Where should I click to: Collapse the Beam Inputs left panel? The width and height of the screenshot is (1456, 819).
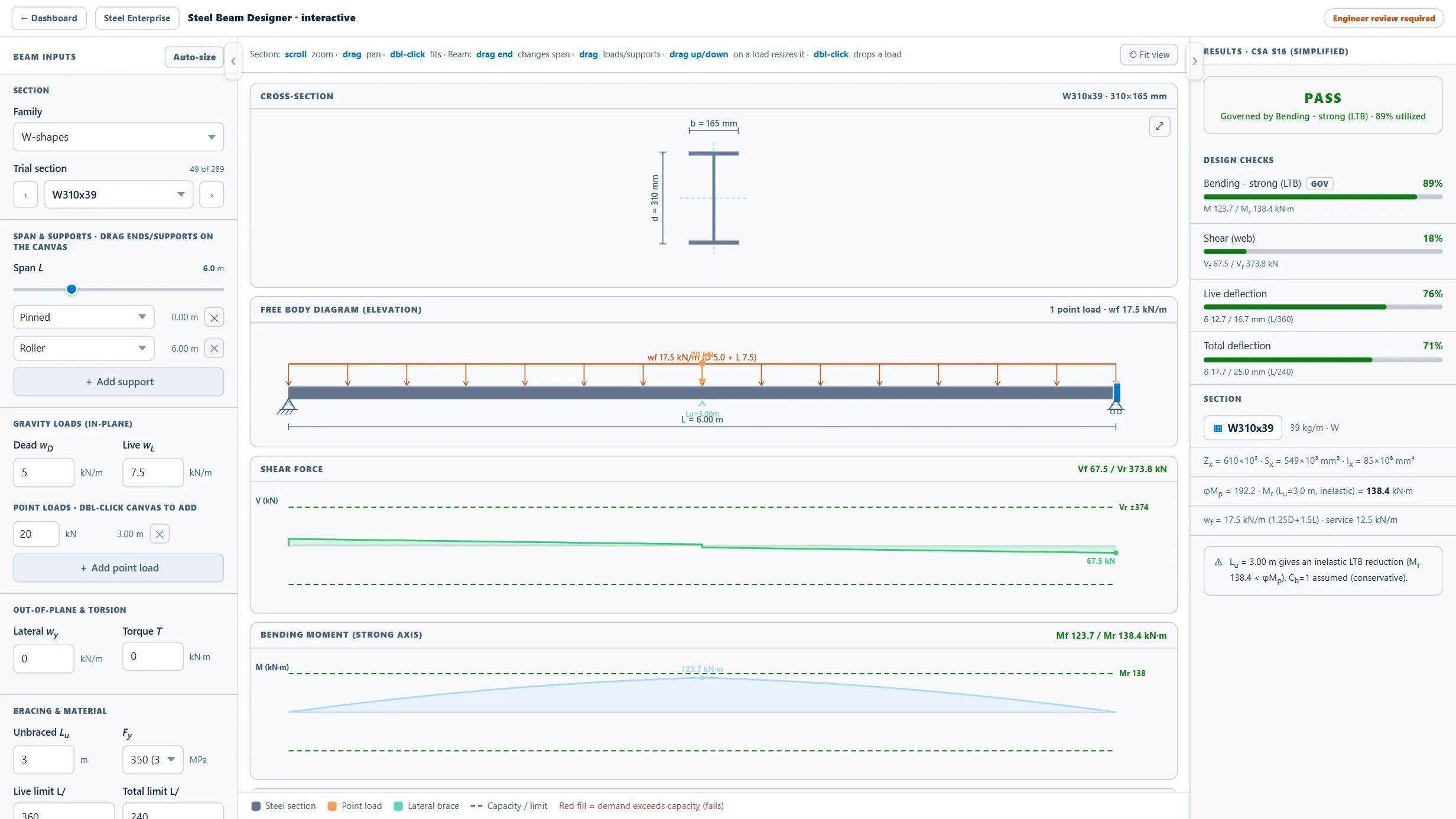(x=233, y=61)
